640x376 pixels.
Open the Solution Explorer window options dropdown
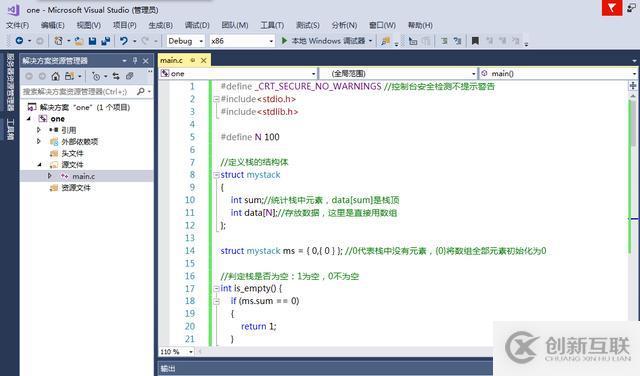[x=124, y=61]
